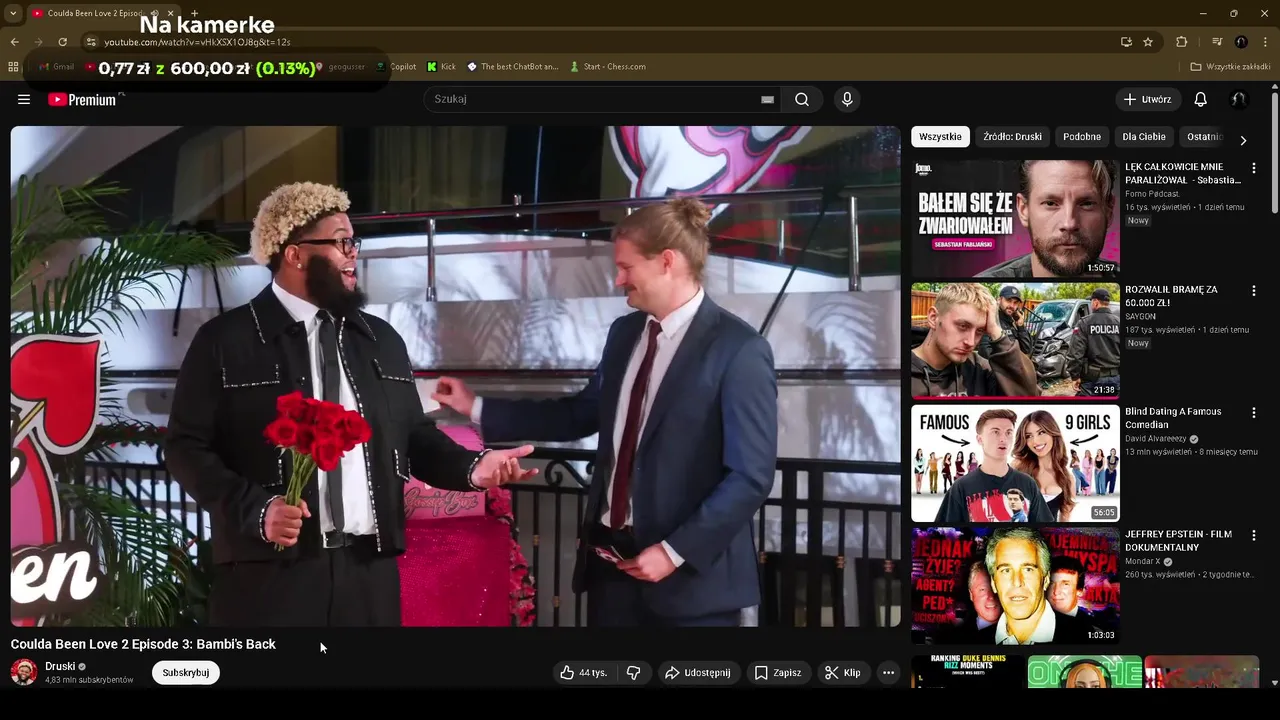
Task: Open browser extensions puzzle icon
Action: 1181,42
